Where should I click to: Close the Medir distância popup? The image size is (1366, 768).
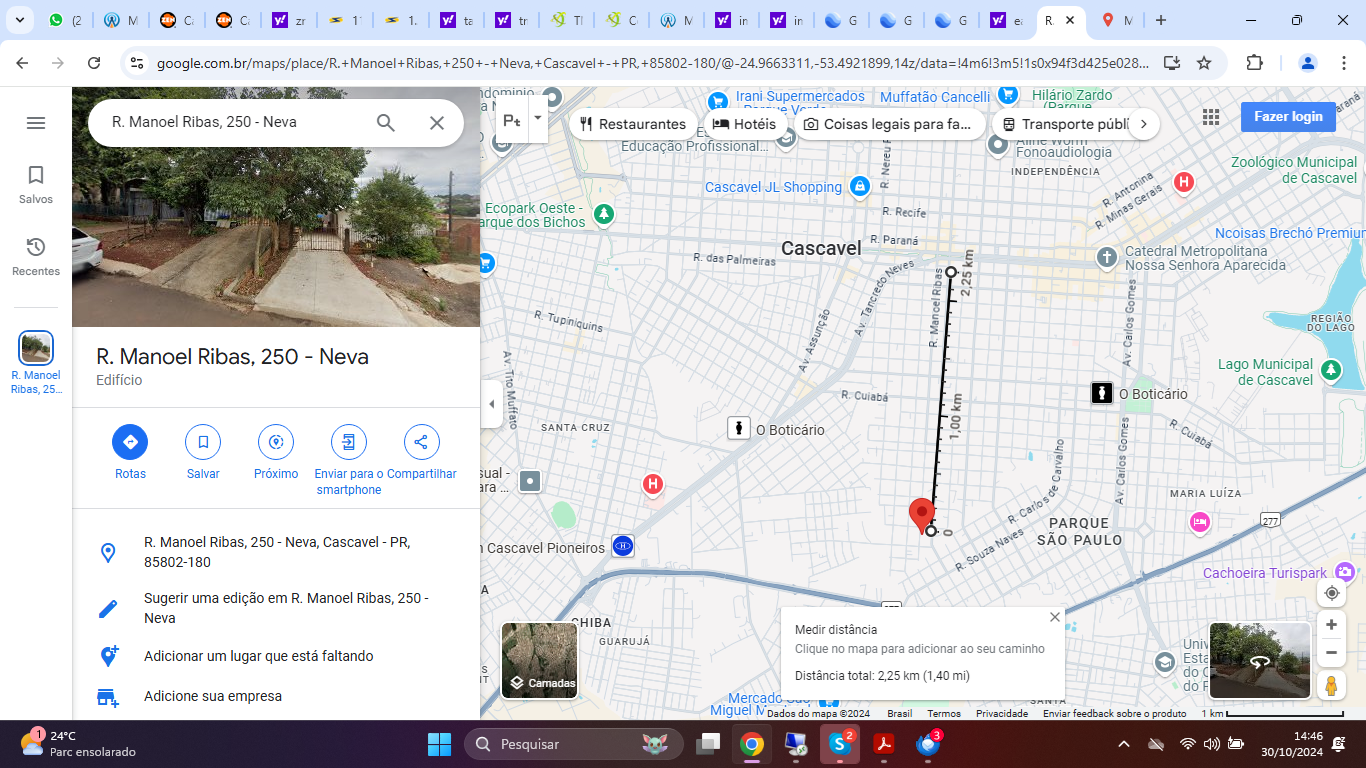click(x=1054, y=617)
